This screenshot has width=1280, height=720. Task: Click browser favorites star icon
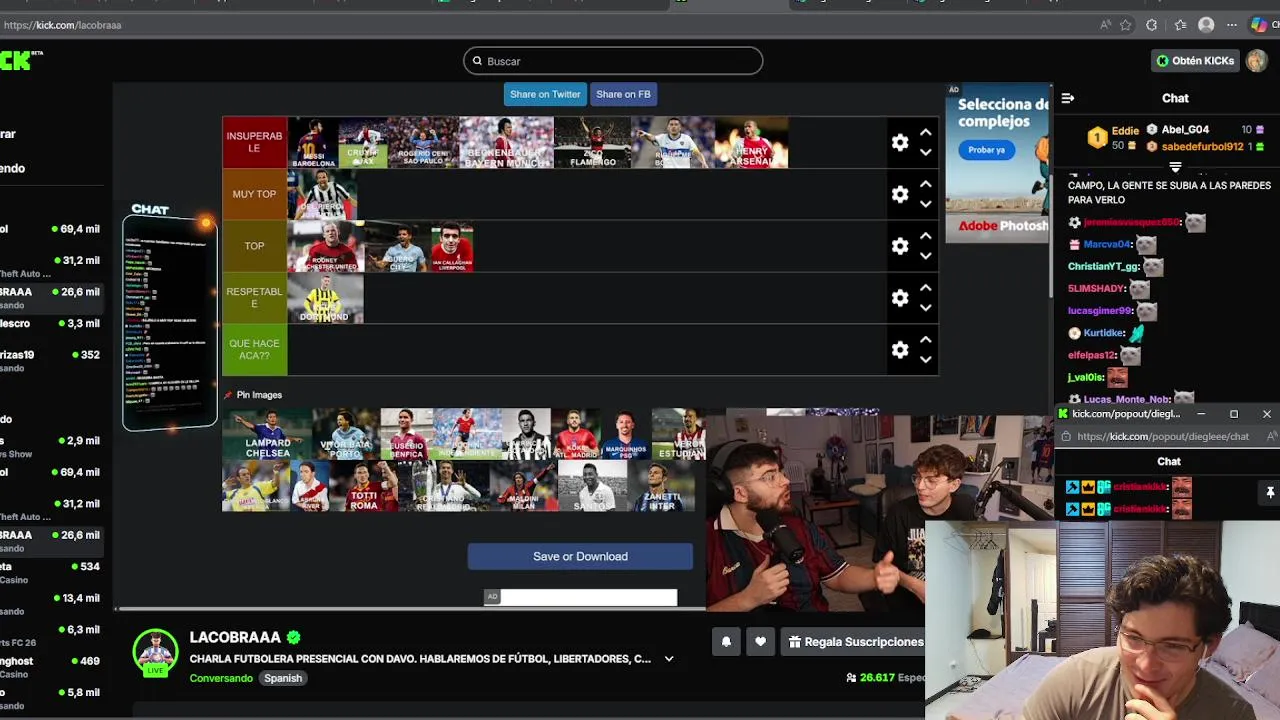click(1126, 25)
